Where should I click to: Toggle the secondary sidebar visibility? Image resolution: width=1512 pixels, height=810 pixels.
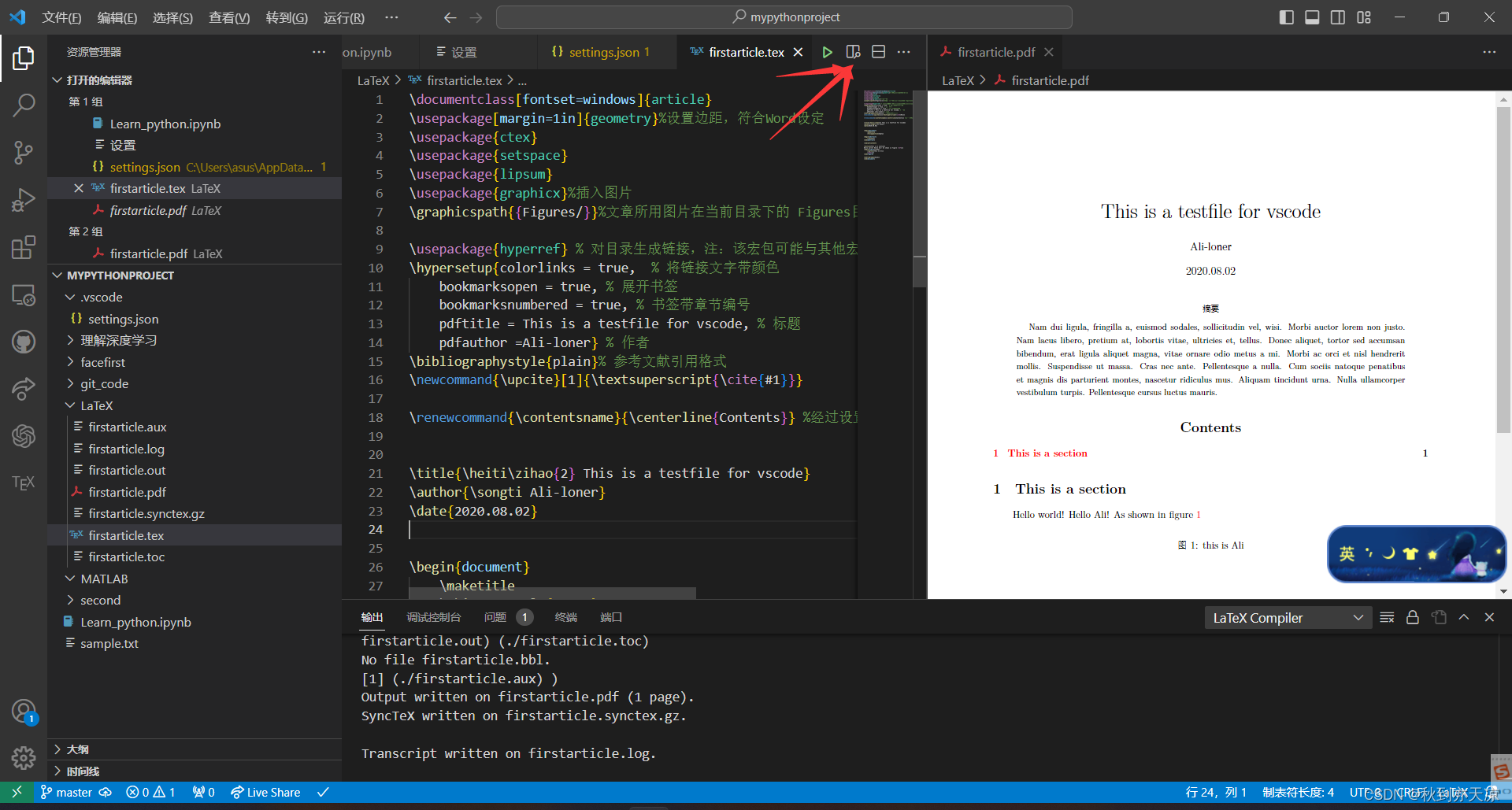click(x=1338, y=17)
